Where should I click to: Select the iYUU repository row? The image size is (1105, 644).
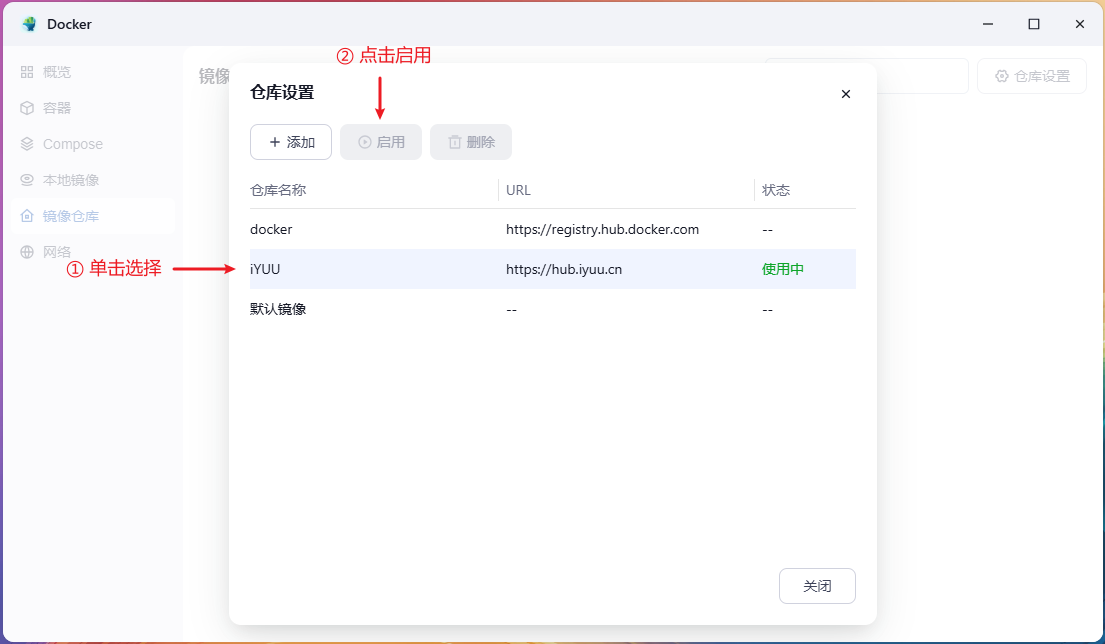pos(553,269)
